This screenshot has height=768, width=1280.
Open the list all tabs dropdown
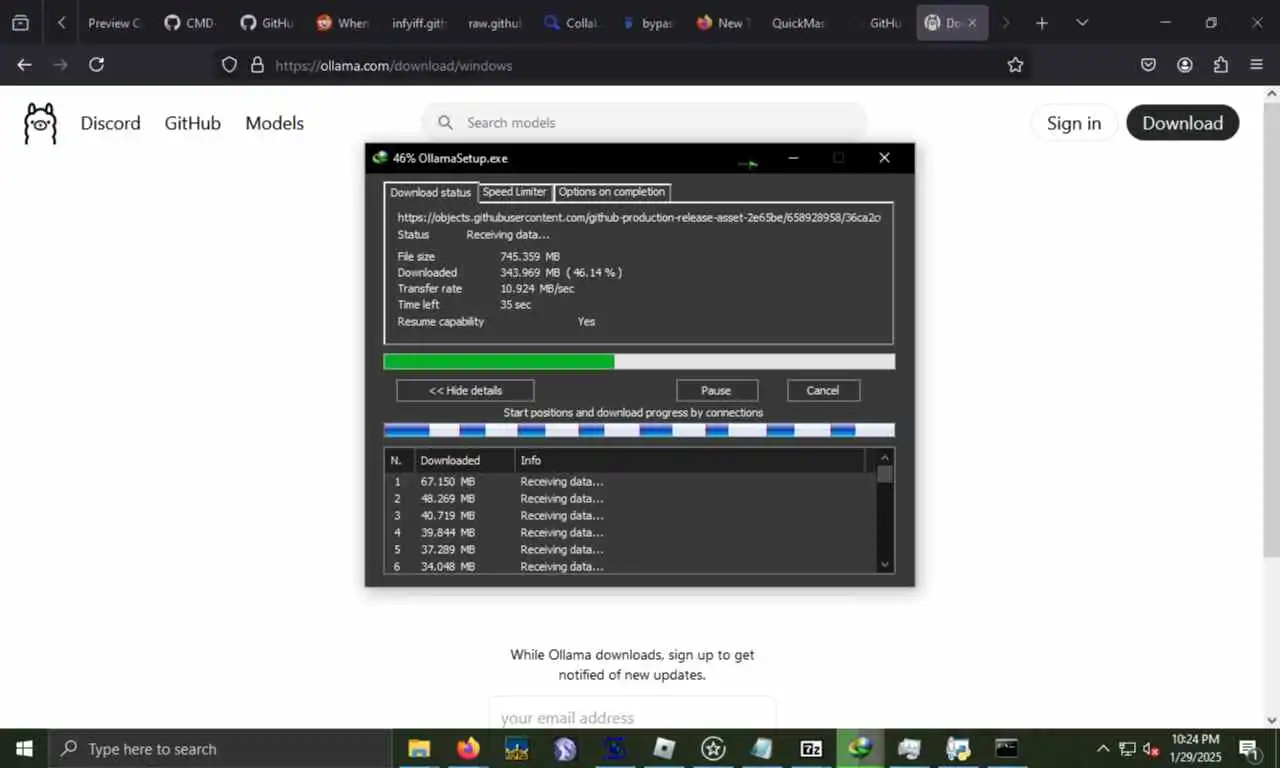[1082, 22]
